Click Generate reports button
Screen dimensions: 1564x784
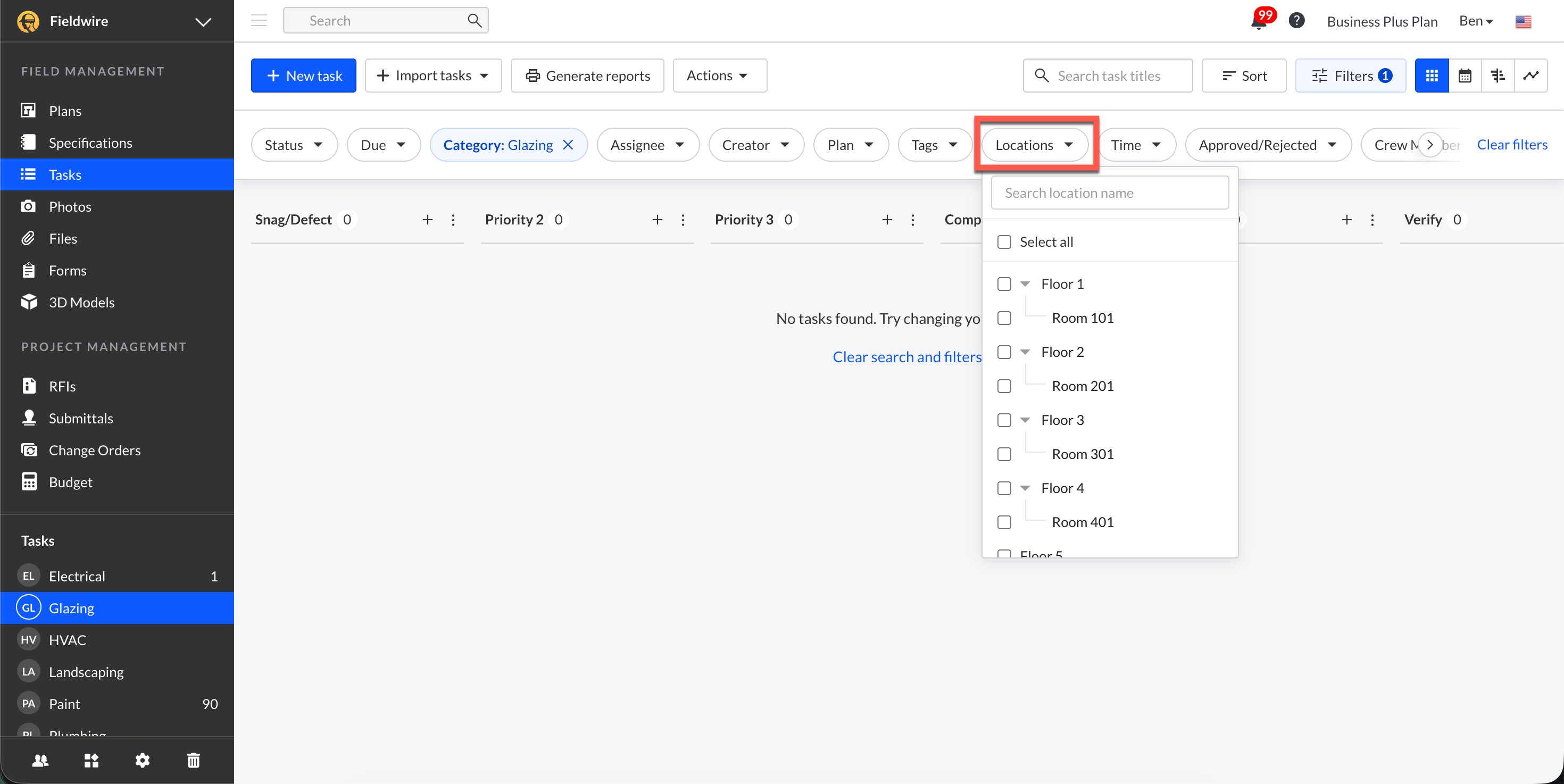[x=587, y=76]
